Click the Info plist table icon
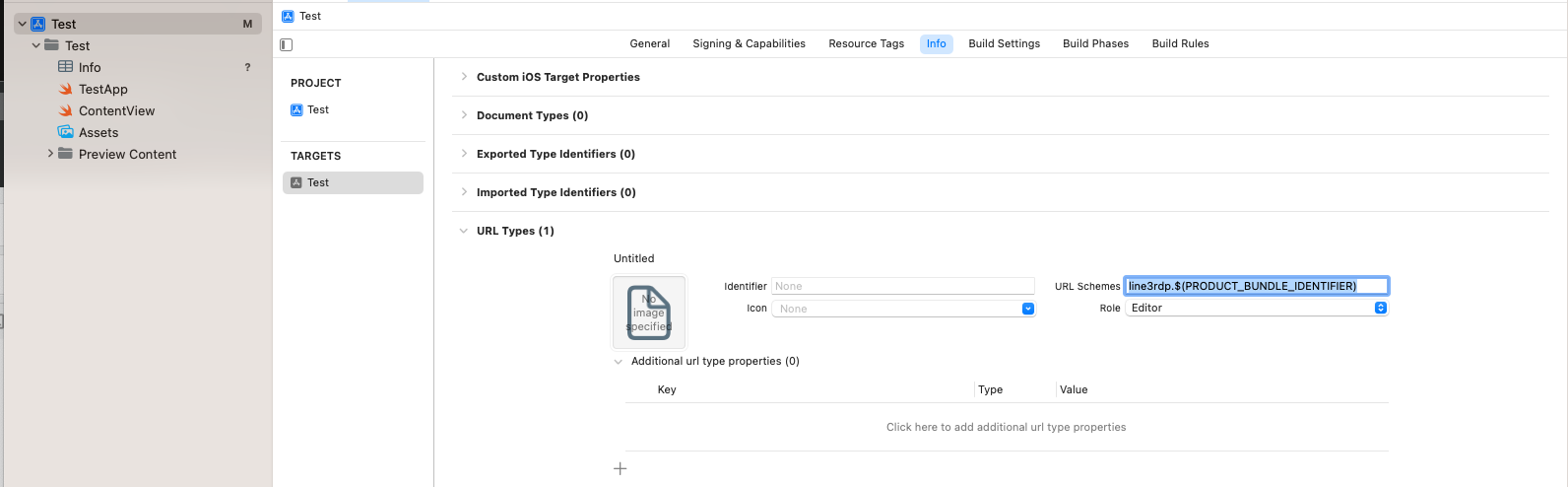Viewport: 1568px width, 487px height. click(65, 67)
